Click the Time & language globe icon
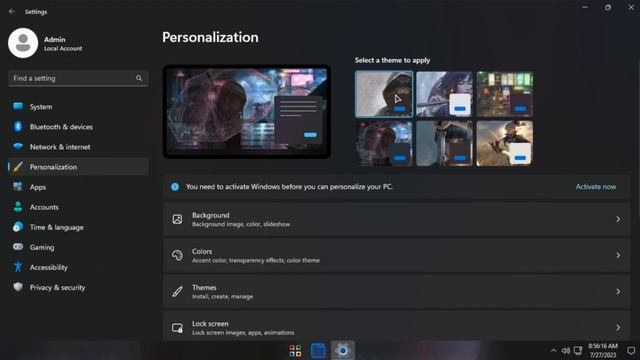The width and height of the screenshot is (640, 360). [18, 227]
